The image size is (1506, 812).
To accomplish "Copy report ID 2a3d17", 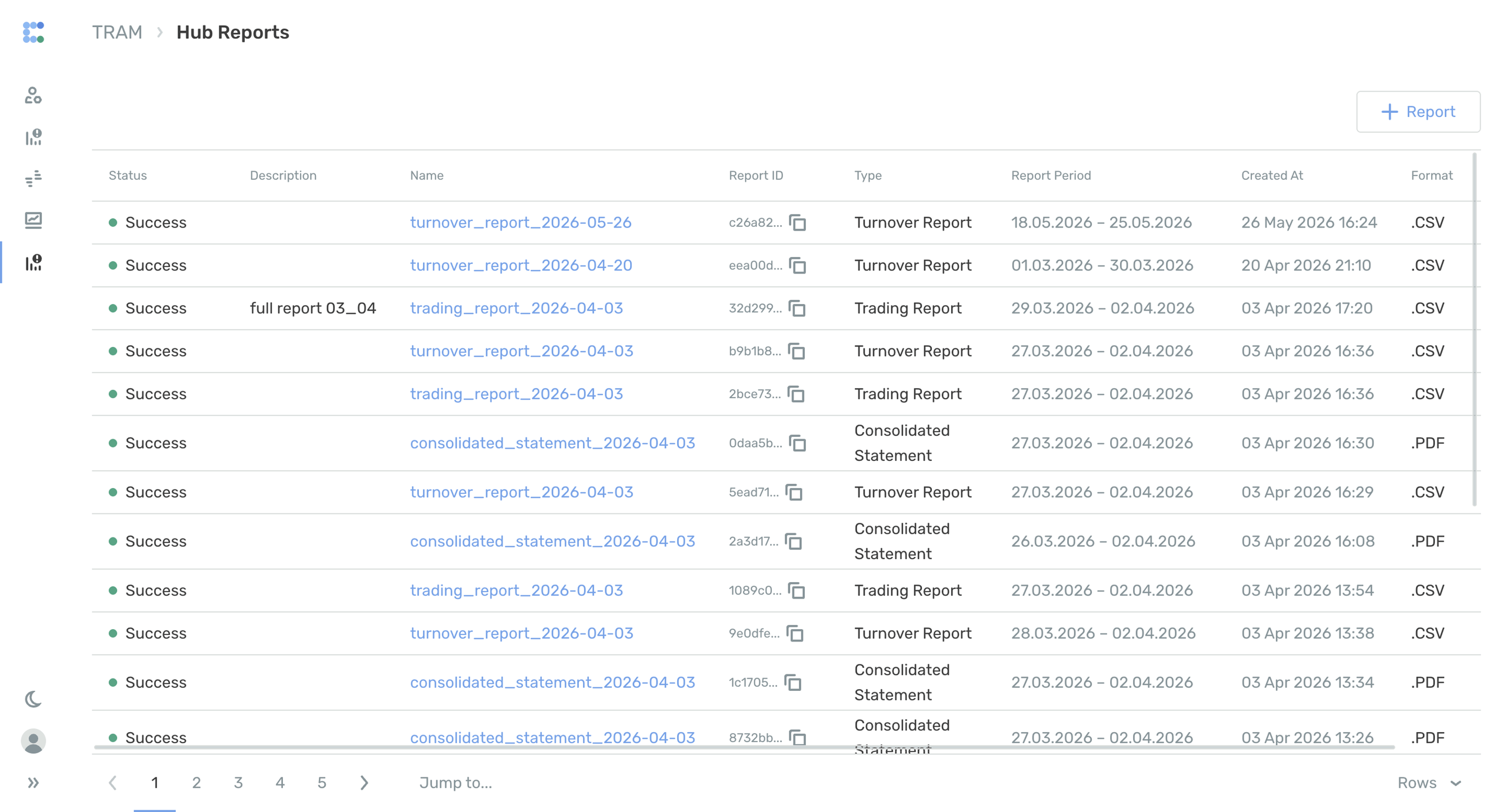I will coord(794,542).
